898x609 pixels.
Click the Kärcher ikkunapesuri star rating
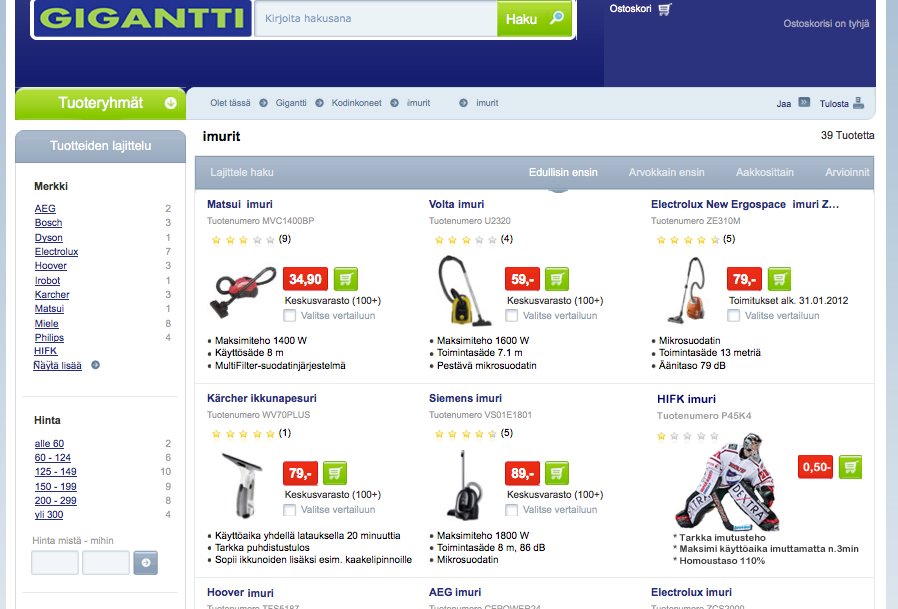243,434
